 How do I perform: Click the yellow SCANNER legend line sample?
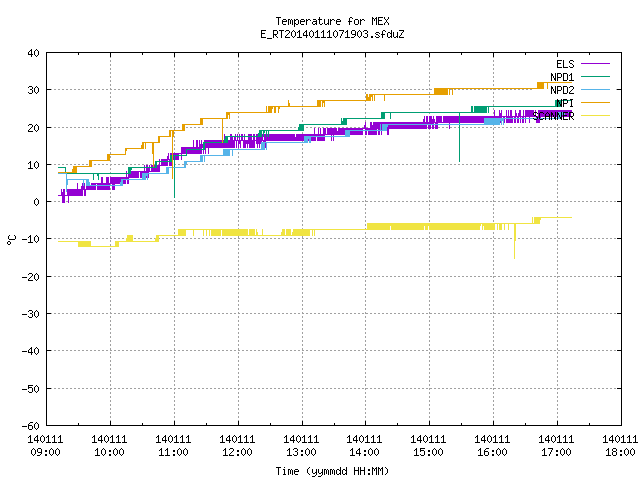(x=595, y=116)
